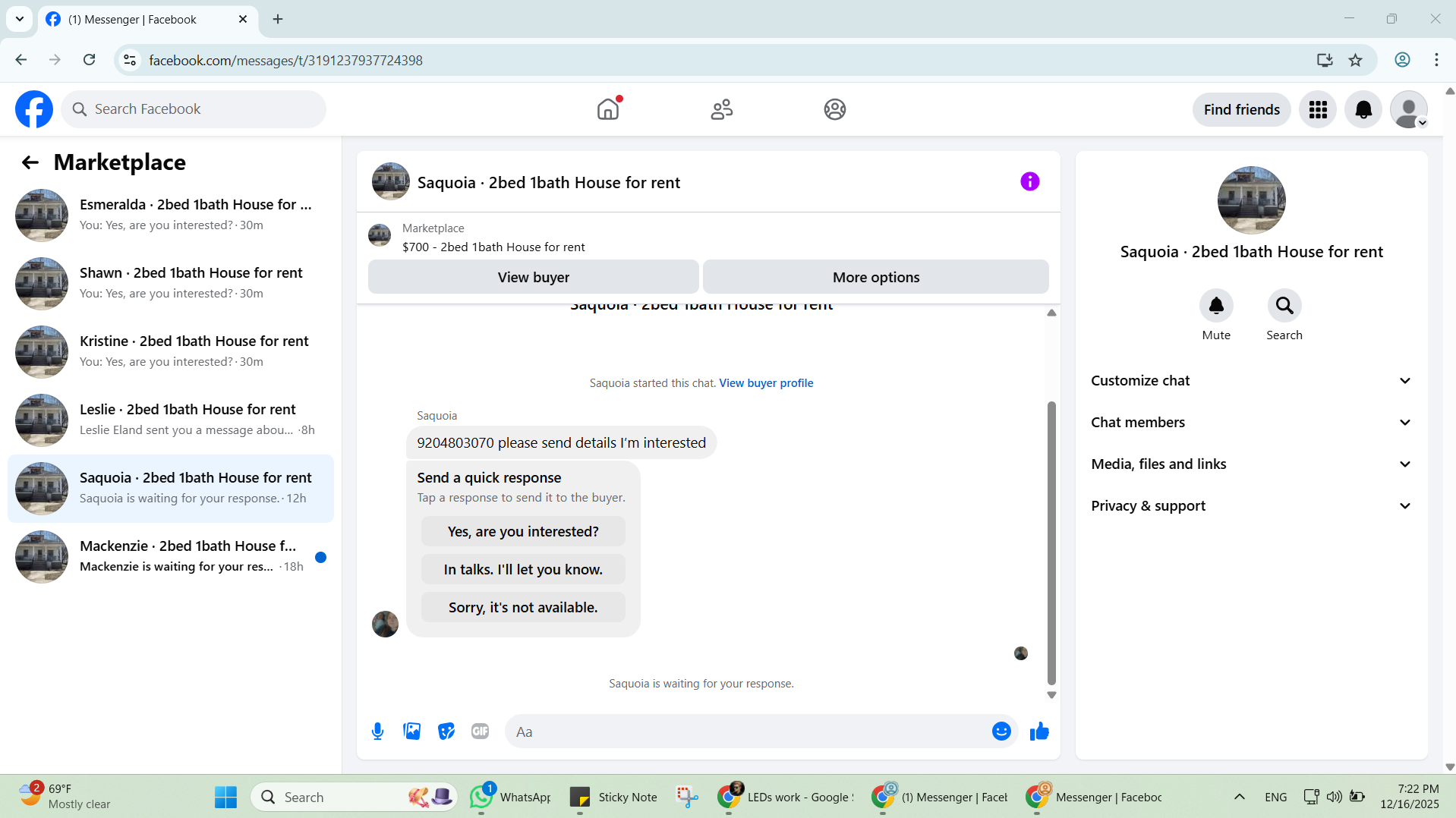Click the Marketplace listing $700 thumbnail
The width and height of the screenshot is (1456, 818).
(380, 236)
